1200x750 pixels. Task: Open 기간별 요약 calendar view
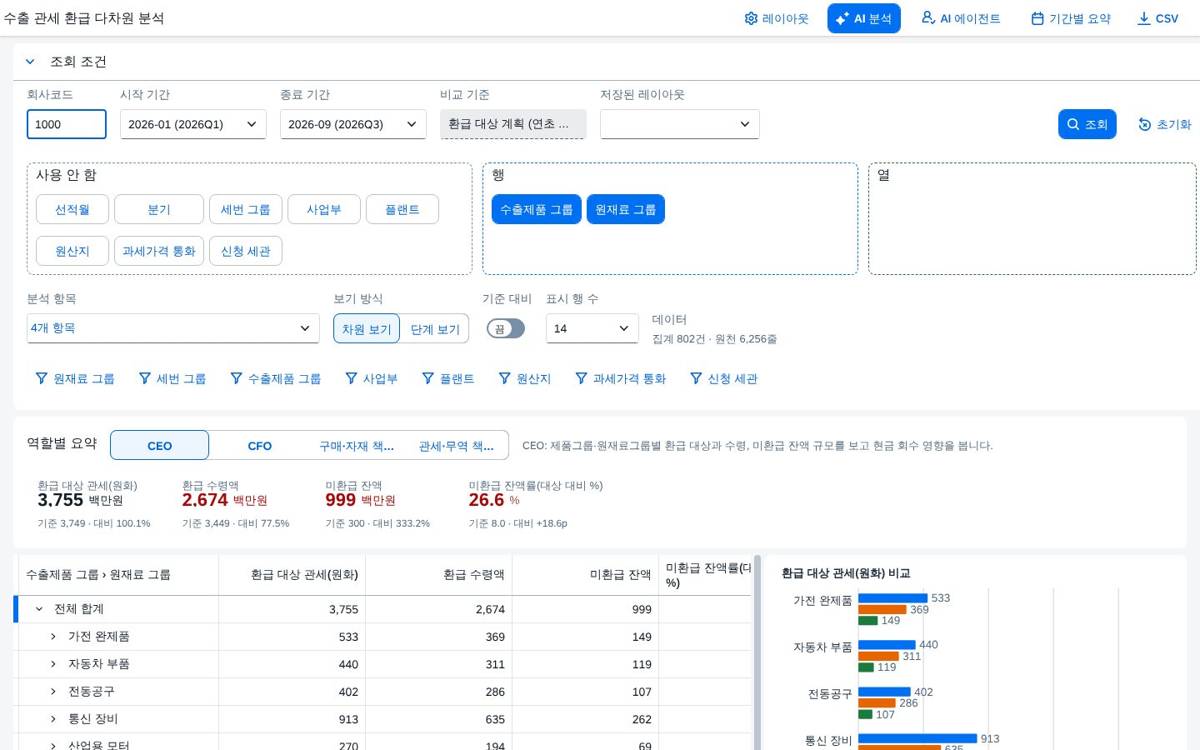pyautogui.click(x=1070, y=18)
